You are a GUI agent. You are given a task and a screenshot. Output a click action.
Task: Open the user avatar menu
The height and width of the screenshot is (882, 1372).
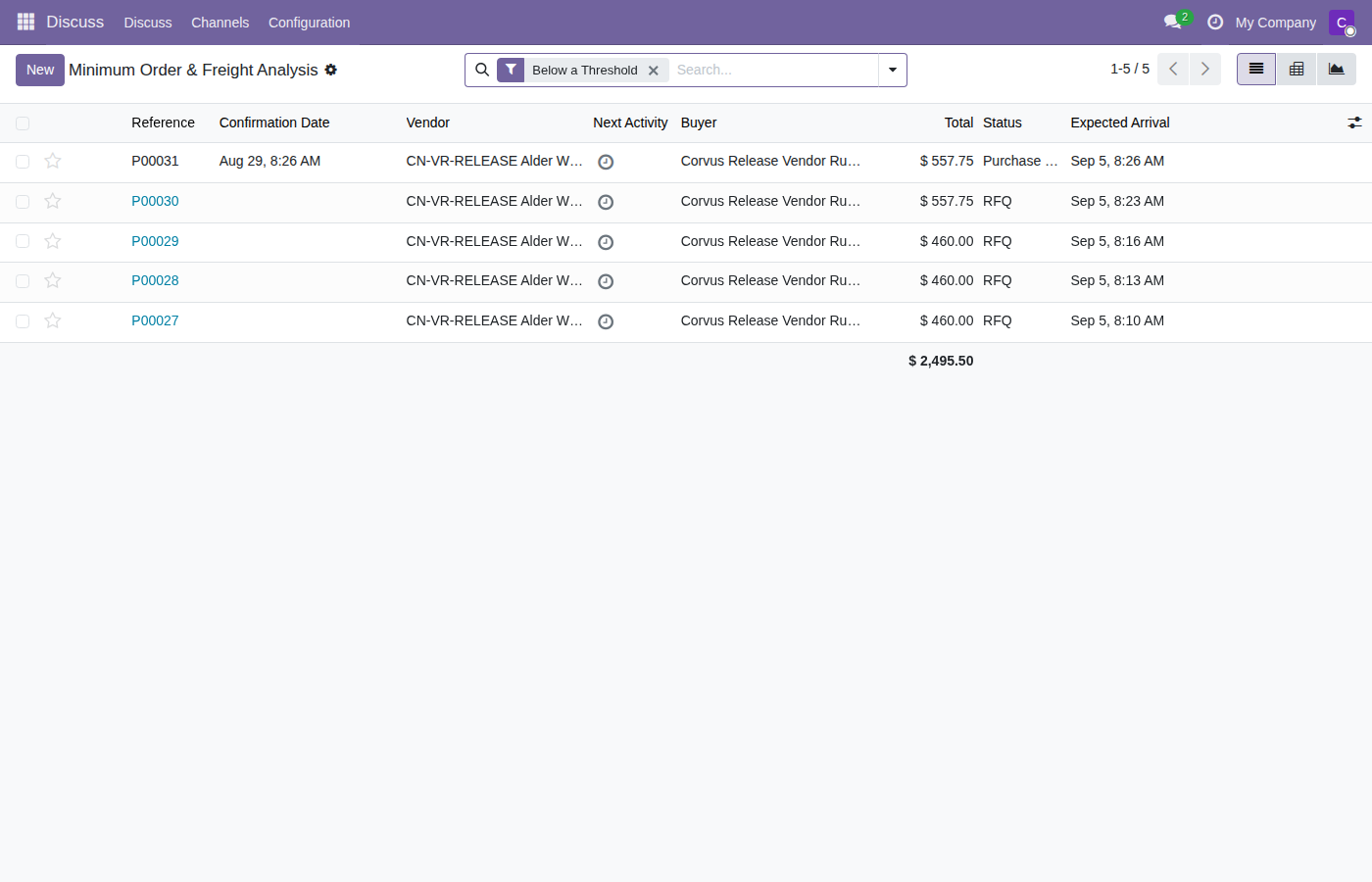[x=1342, y=22]
